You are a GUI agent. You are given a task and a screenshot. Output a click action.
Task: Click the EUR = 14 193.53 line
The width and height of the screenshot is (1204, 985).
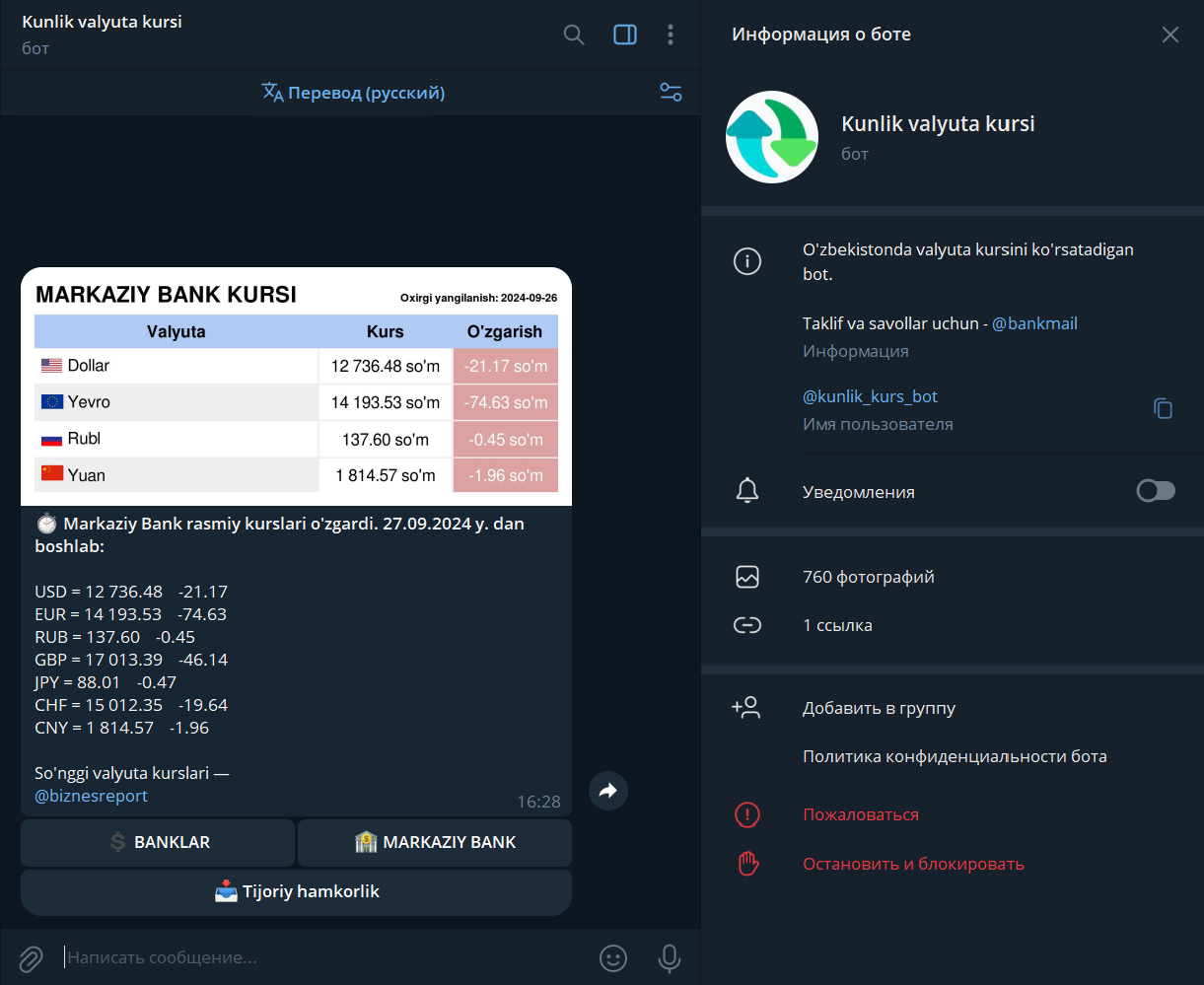coord(130,614)
